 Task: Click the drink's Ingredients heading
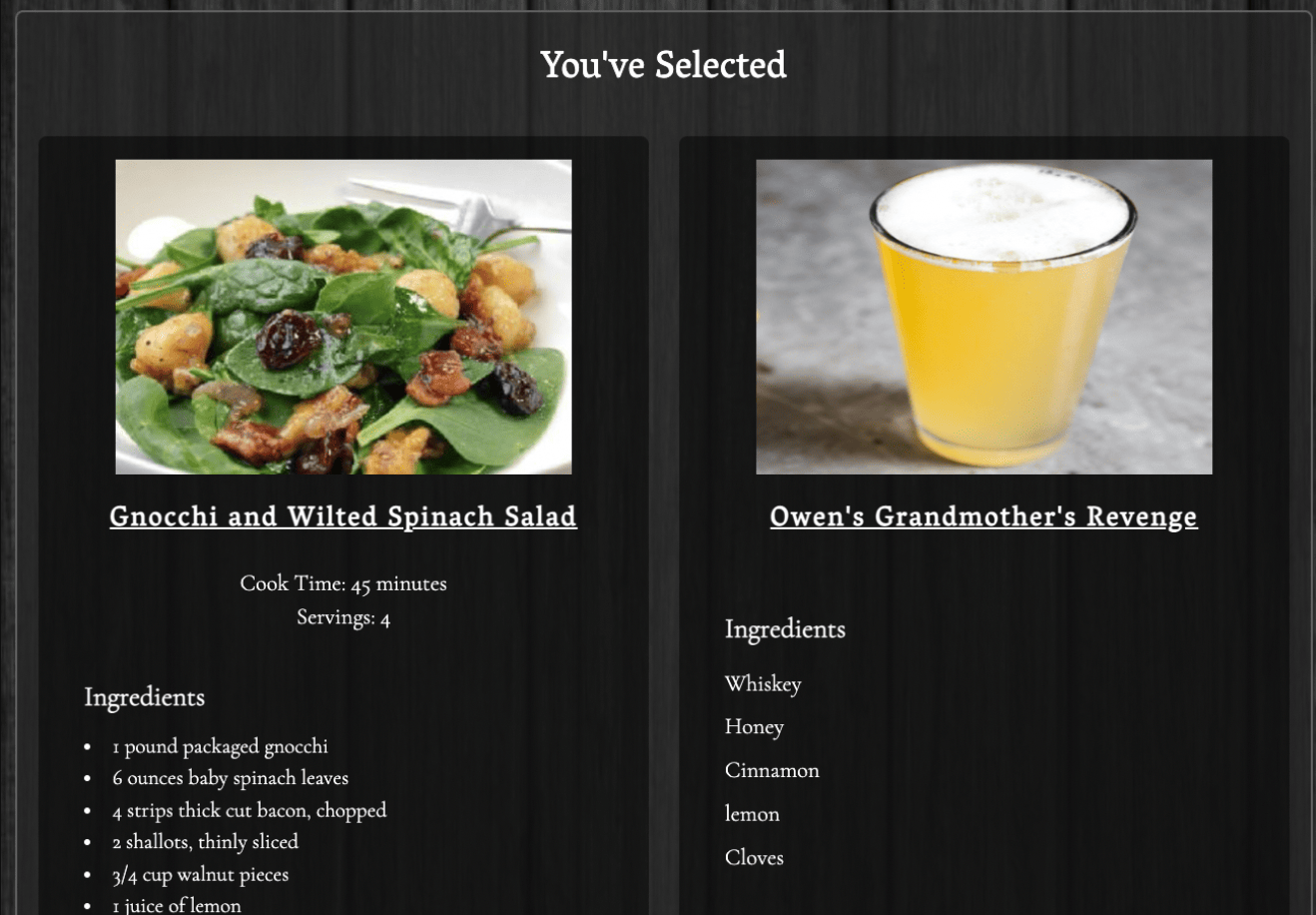click(785, 628)
